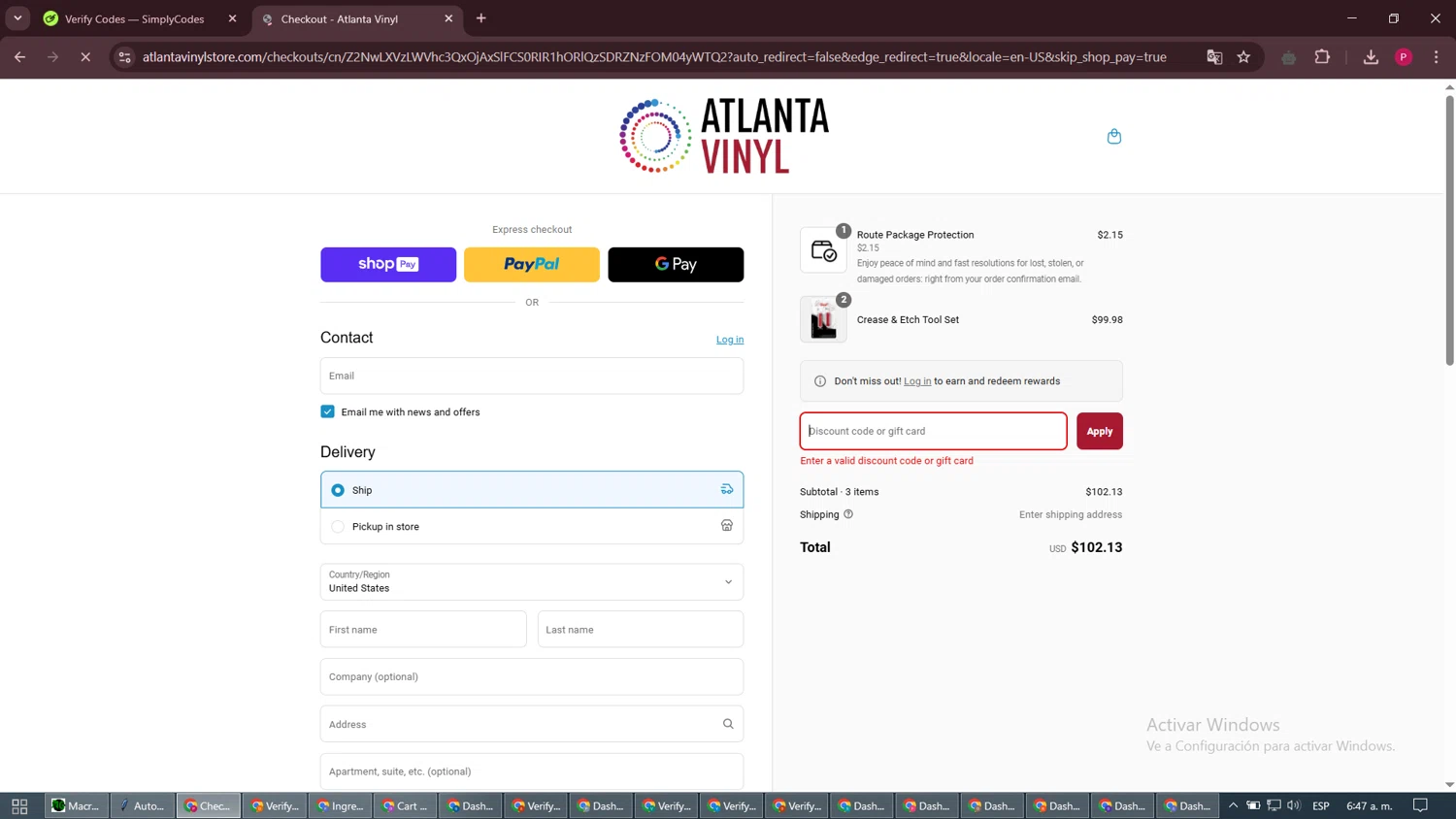Click the Company (optional) field
The image size is (1456, 819).
(532, 676)
